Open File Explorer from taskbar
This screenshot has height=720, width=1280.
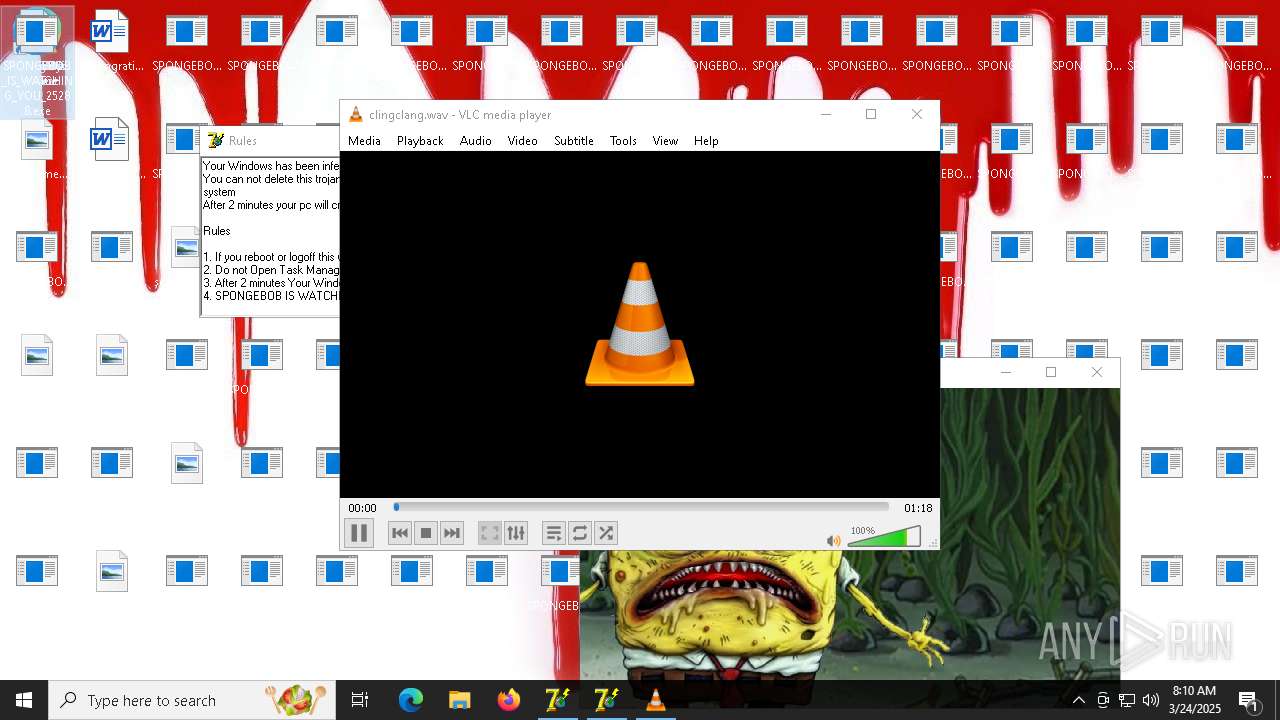459,700
